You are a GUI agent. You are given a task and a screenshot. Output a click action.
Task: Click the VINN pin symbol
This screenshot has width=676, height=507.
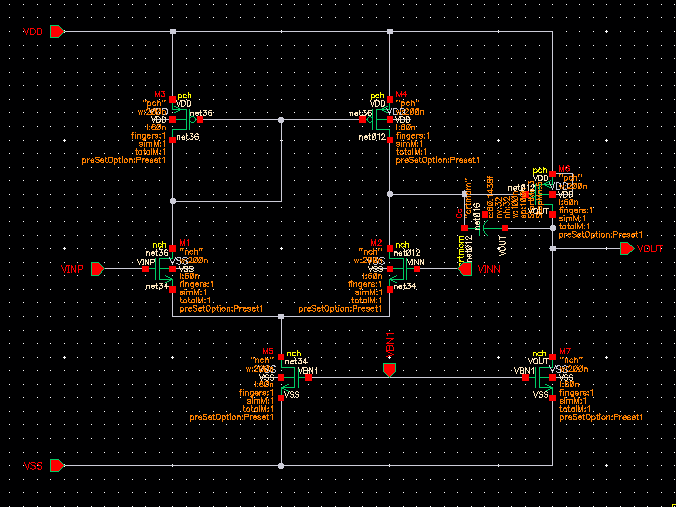pyautogui.click(x=465, y=269)
